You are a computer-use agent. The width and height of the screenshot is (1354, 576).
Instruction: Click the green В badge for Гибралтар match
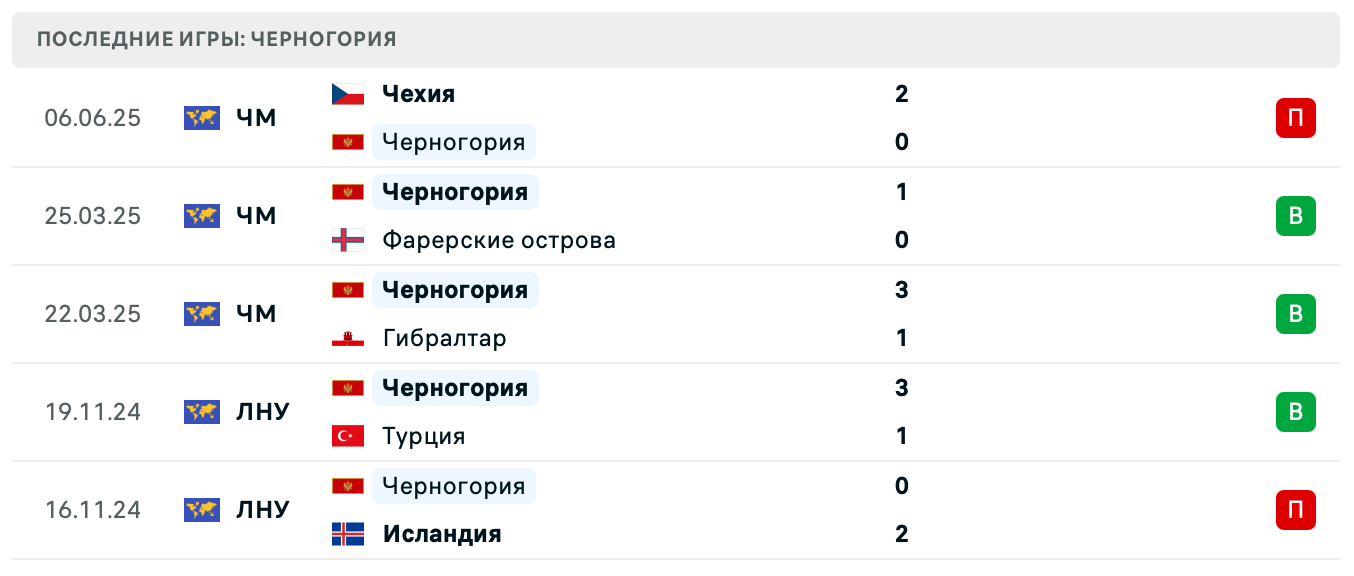click(x=1295, y=313)
